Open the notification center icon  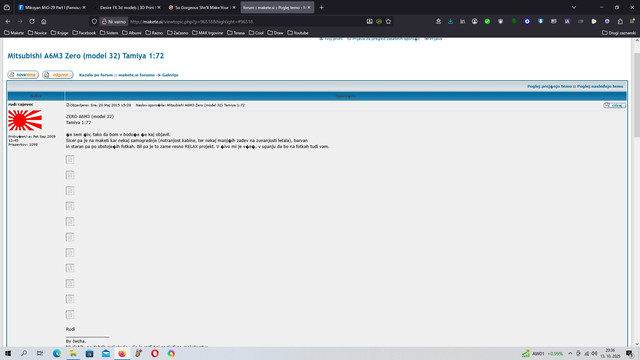click(x=630, y=353)
